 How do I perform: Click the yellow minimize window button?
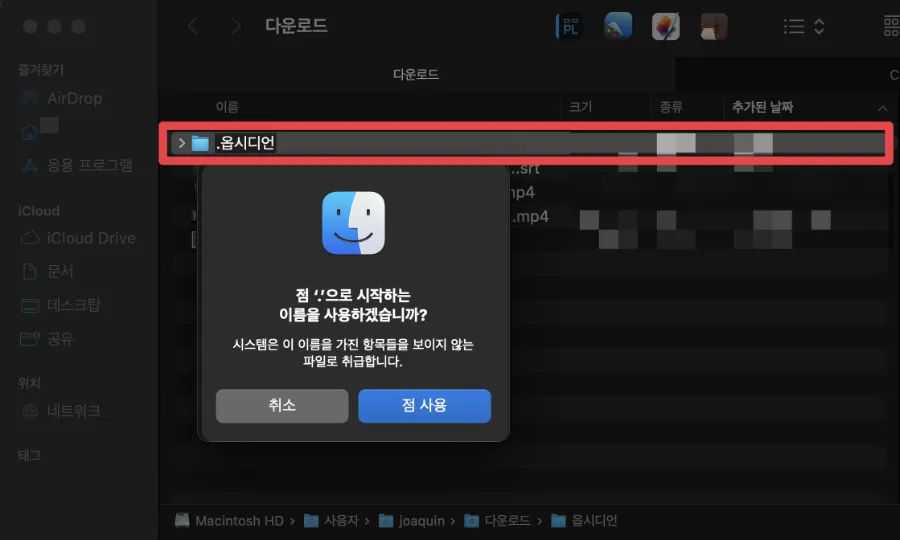(x=55, y=26)
